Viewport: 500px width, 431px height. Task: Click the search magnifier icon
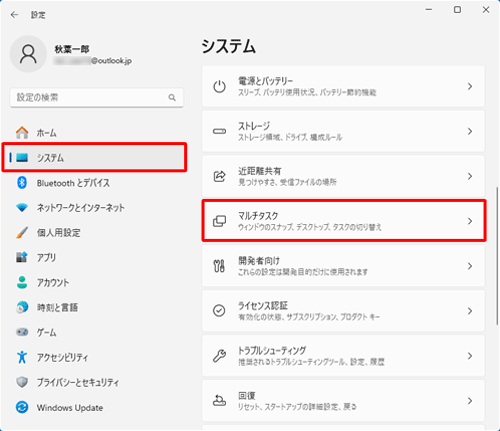pos(172,97)
